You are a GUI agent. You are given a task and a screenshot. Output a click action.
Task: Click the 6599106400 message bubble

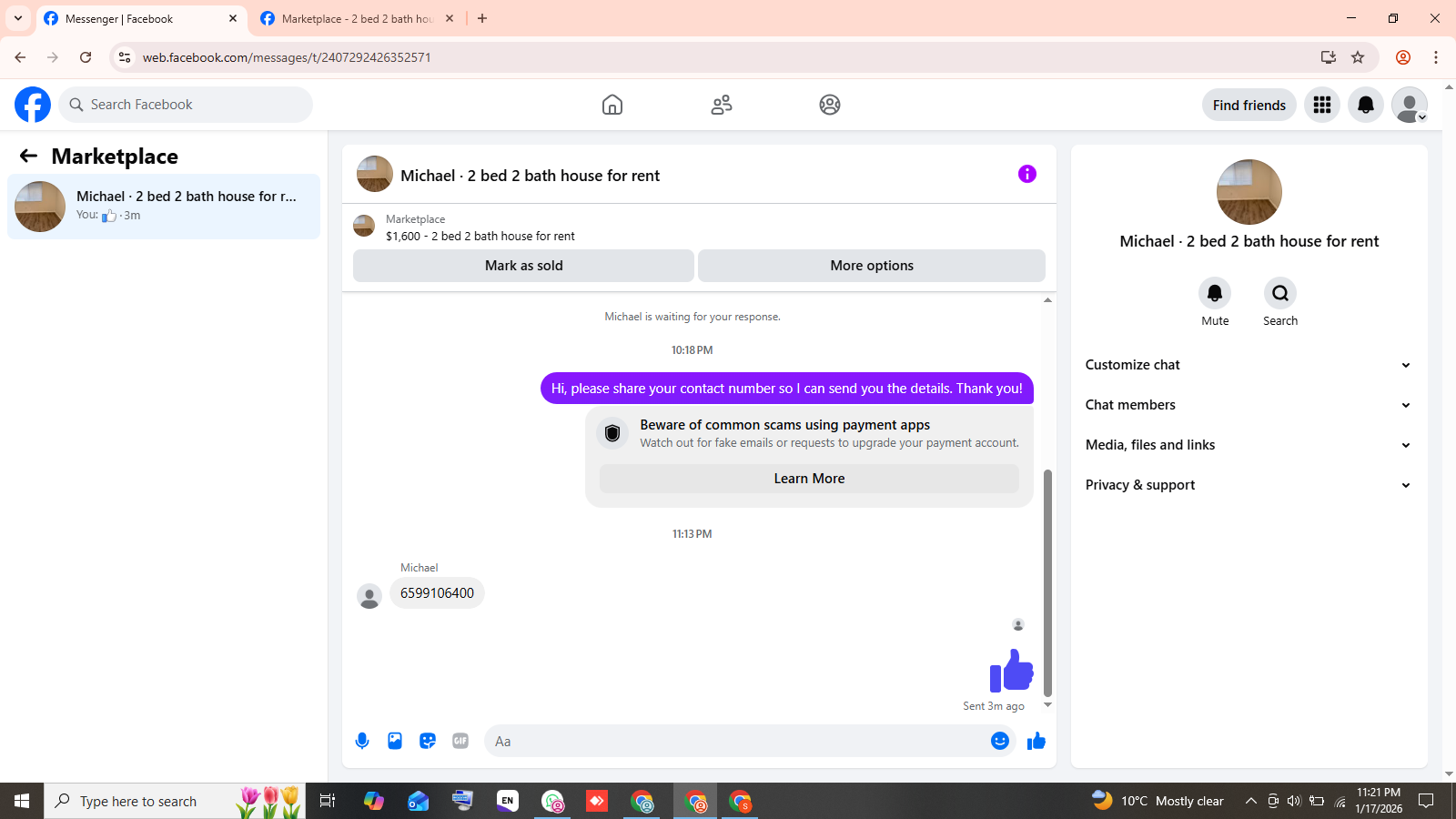437,593
